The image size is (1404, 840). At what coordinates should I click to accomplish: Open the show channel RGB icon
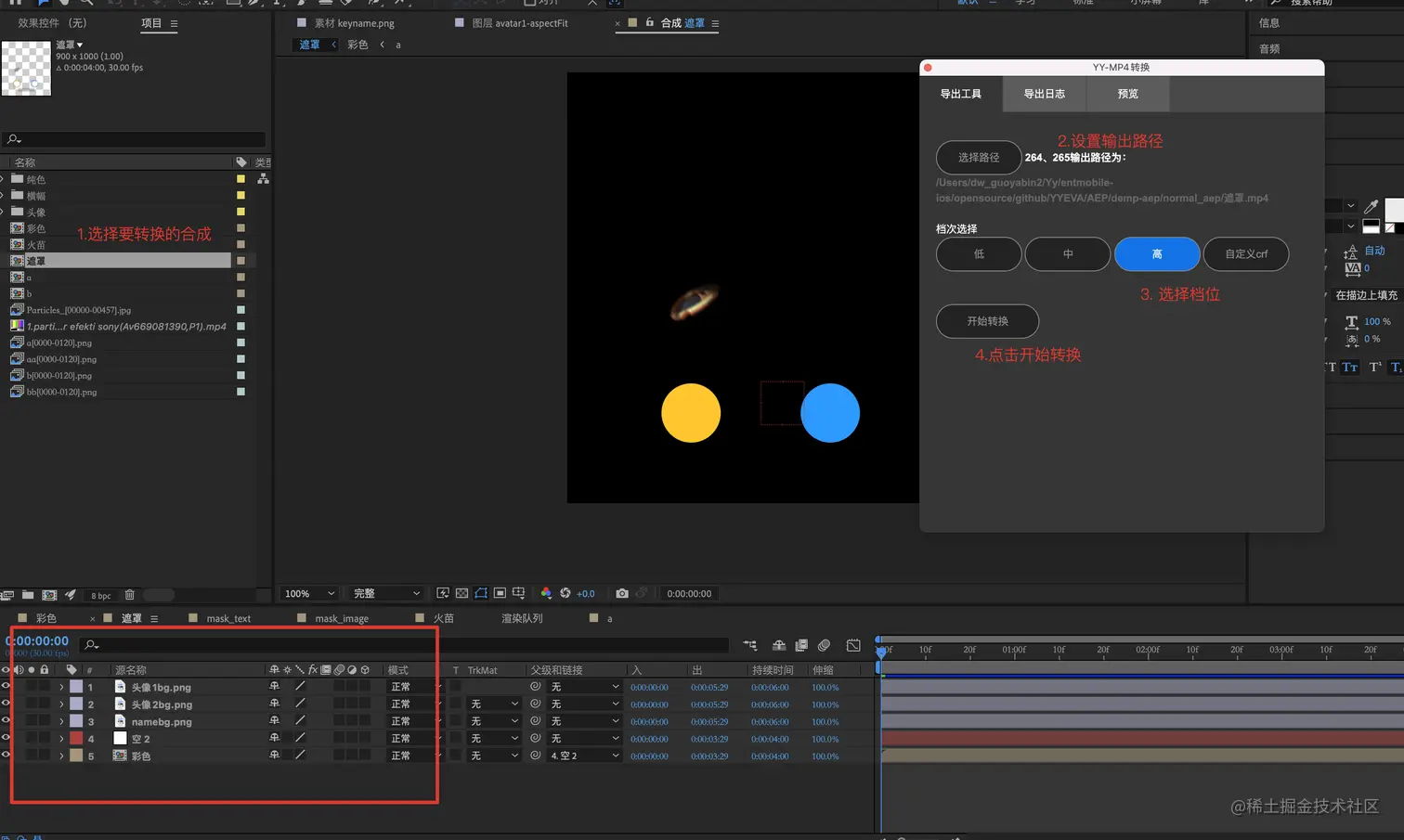pos(546,593)
